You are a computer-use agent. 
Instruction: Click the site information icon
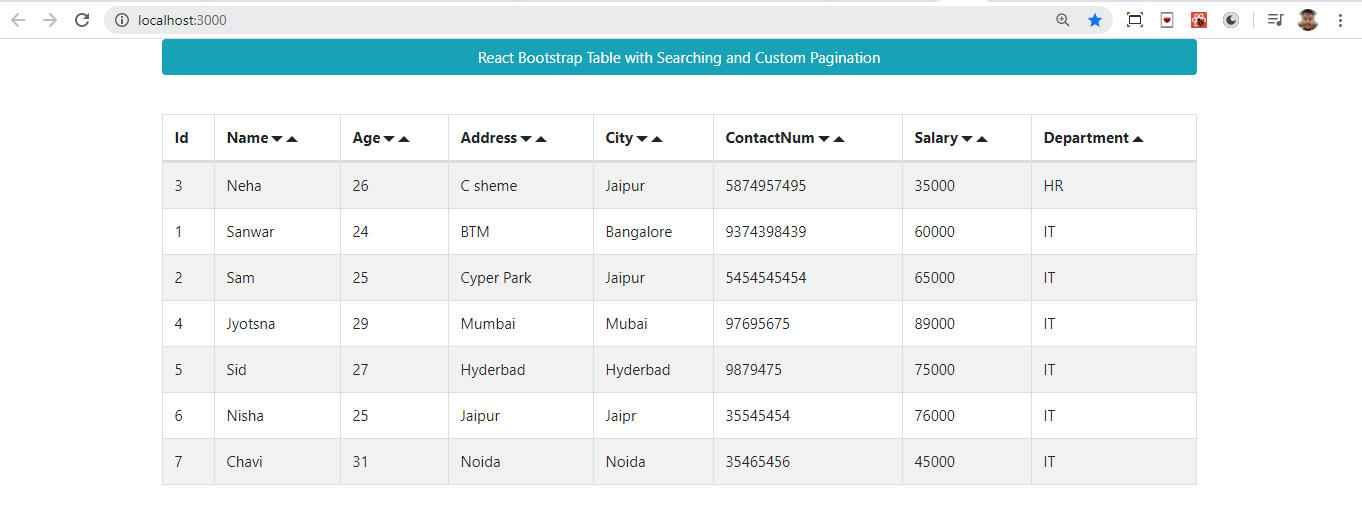click(122, 20)
